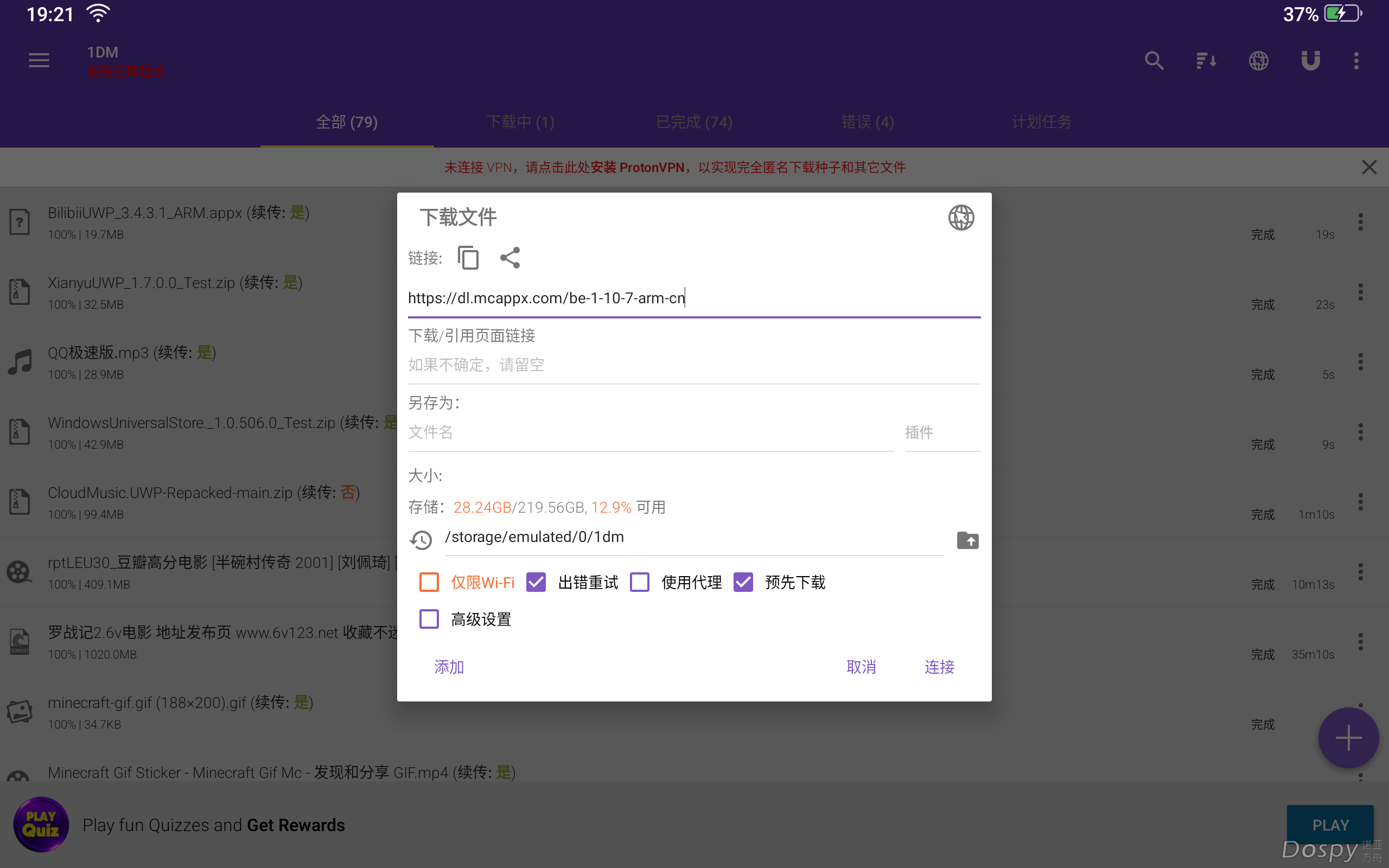Open the search icon in the toolbar

pos(1154,60)
